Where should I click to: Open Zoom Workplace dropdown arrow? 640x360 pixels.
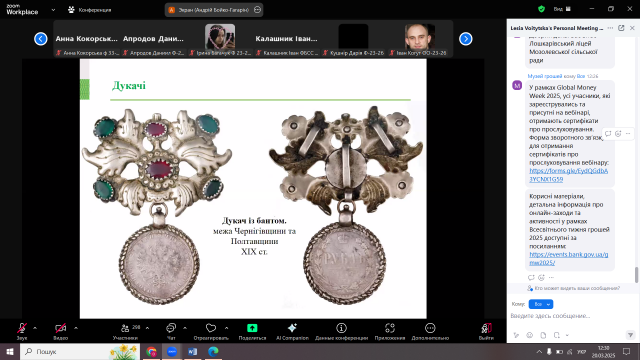pos(53,10)
